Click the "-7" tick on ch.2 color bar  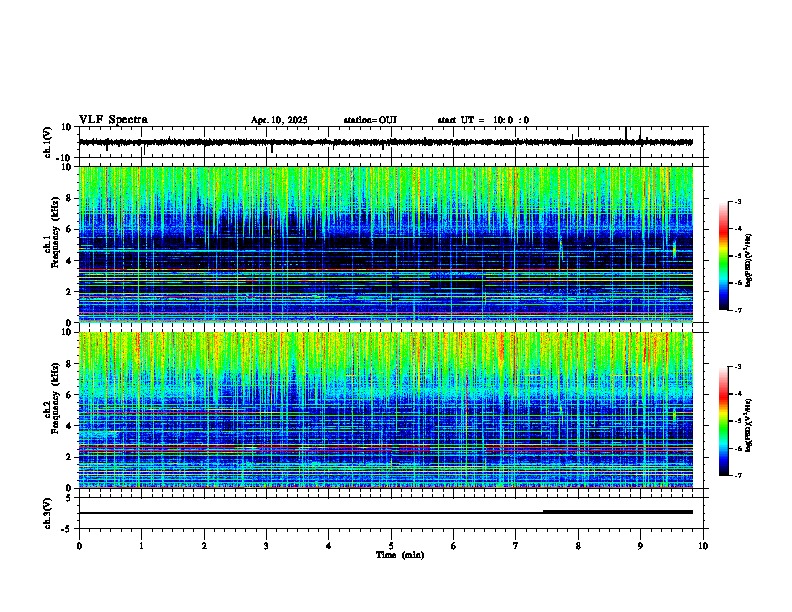737,475
